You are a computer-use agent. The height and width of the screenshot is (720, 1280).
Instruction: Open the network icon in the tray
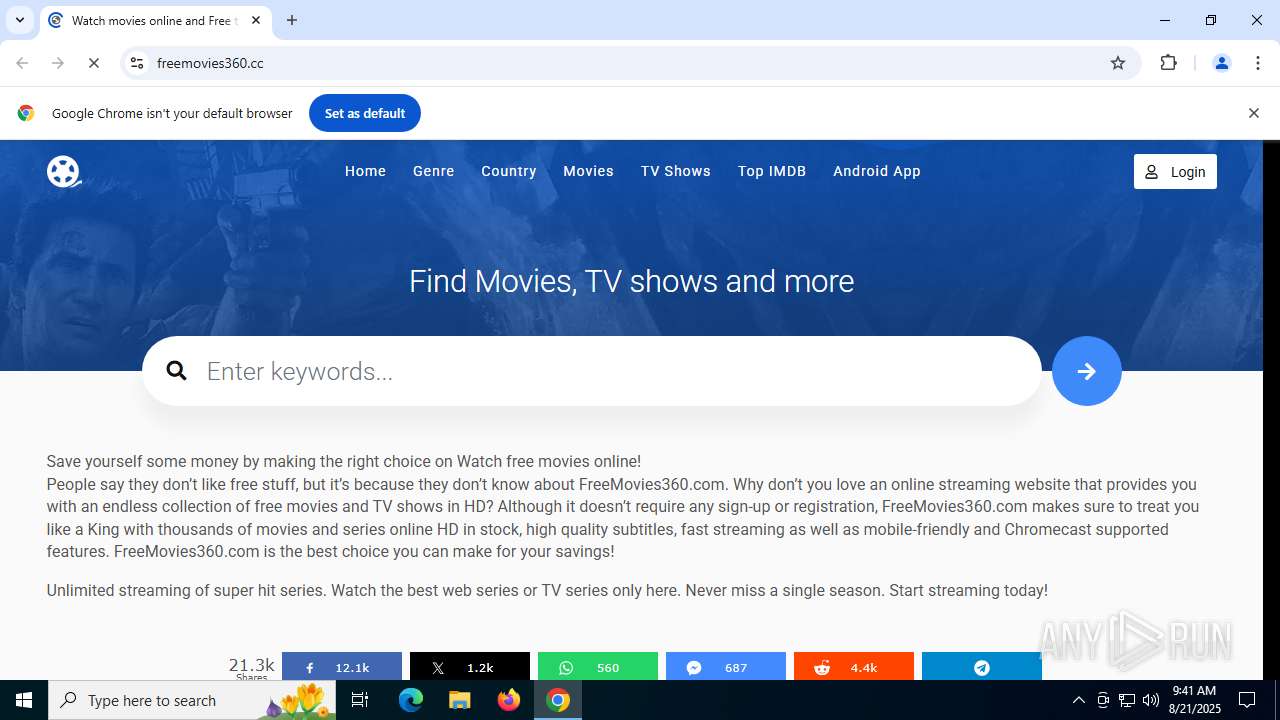(x=1127, y=700)
